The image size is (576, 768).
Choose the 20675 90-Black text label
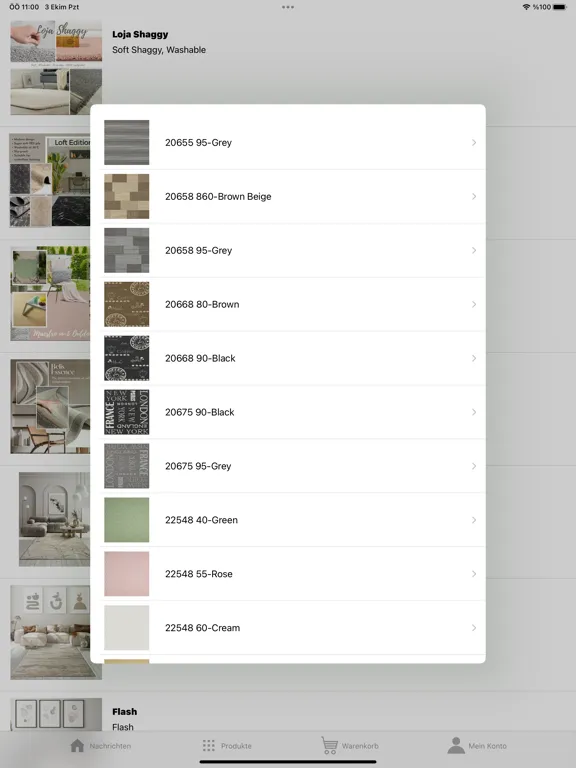200,412
